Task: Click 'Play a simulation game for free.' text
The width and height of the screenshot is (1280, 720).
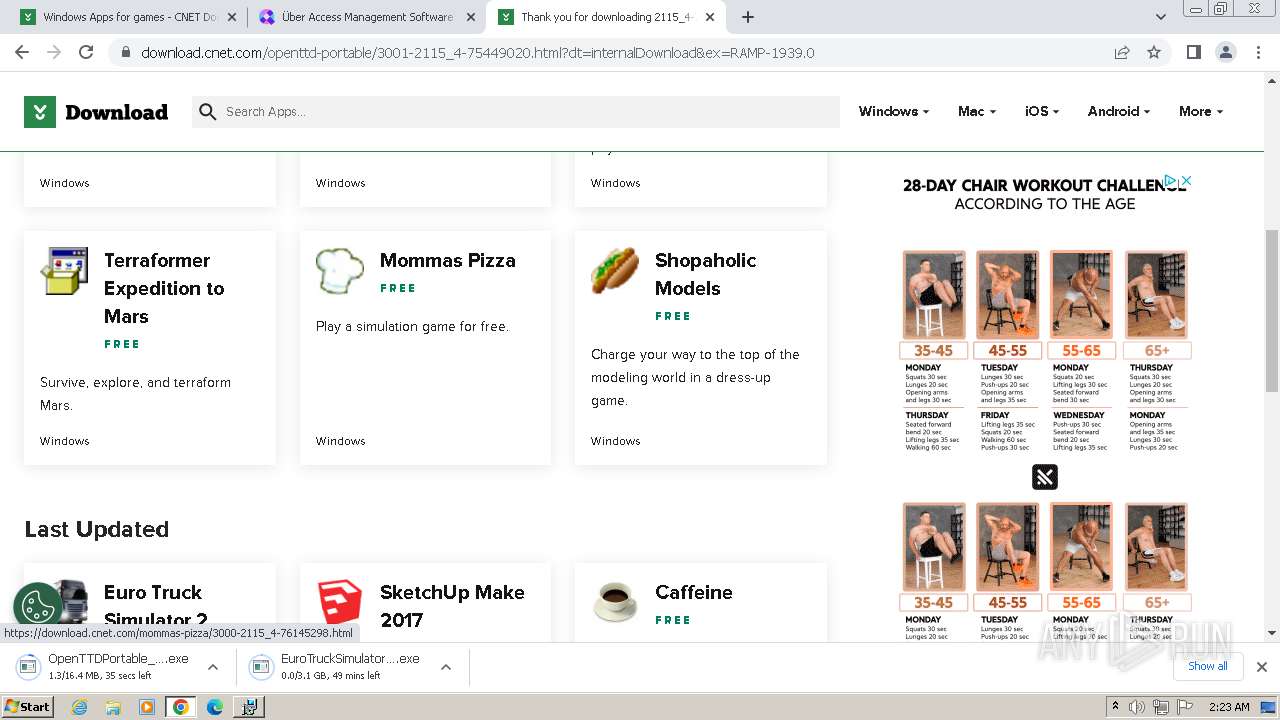Action: coord(412,327)
